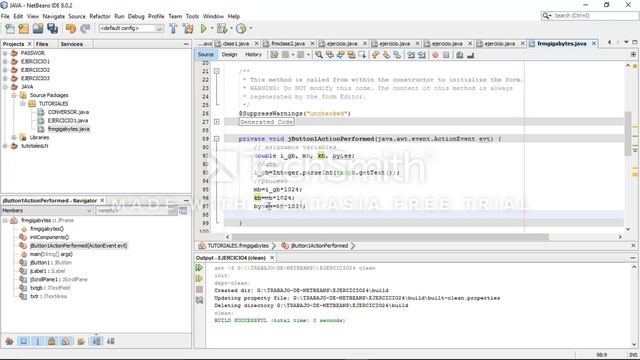Open the Debug menu
640x360 pixels.
click(x=136, y=16)
